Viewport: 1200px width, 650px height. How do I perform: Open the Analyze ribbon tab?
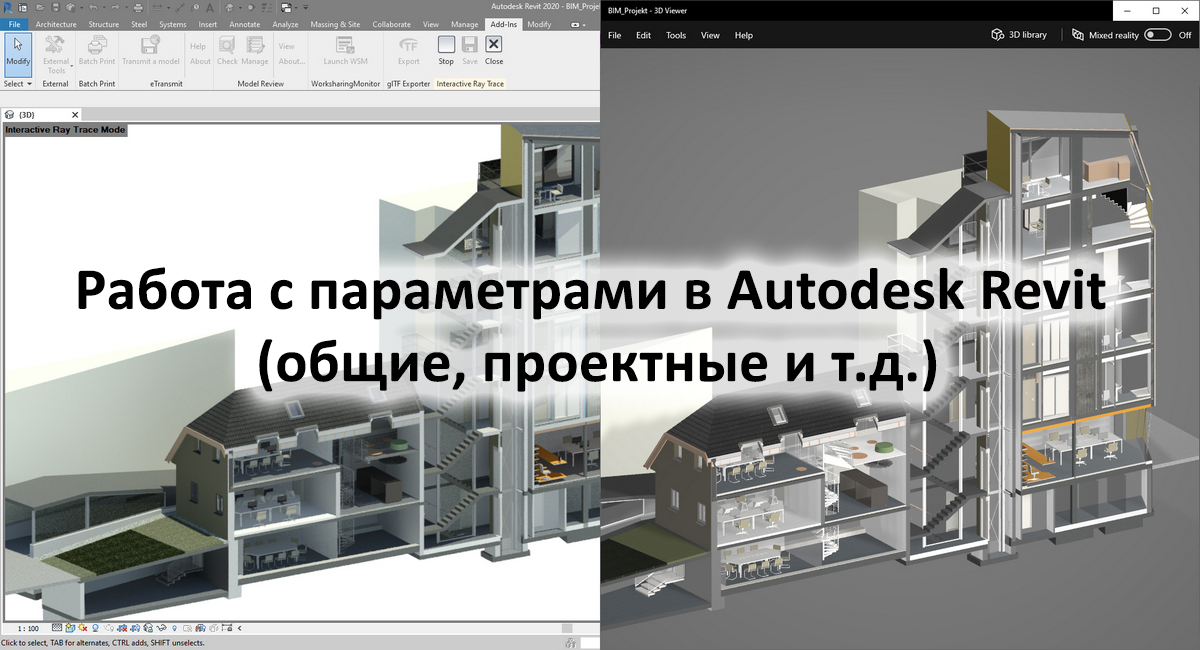[x=285, y=23]
